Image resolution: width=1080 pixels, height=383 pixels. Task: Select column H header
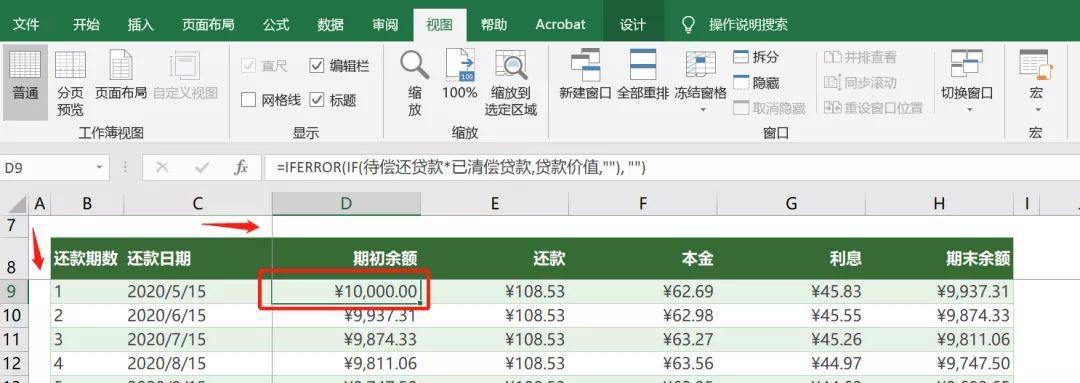[x=939, y=203]
